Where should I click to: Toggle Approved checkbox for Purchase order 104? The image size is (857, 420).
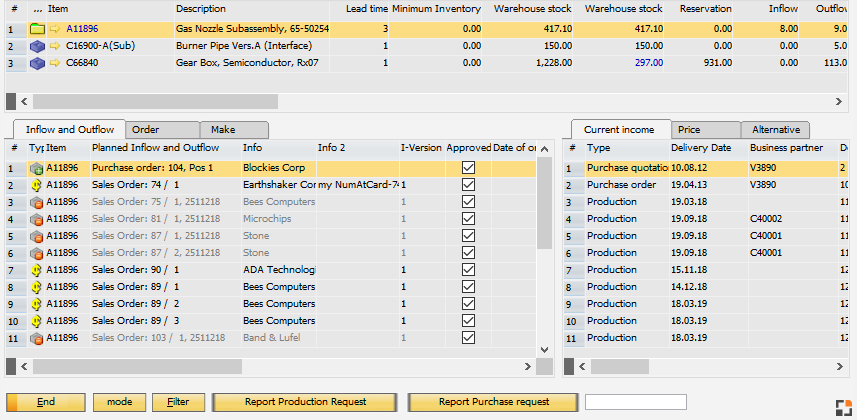tap(468, 168)
